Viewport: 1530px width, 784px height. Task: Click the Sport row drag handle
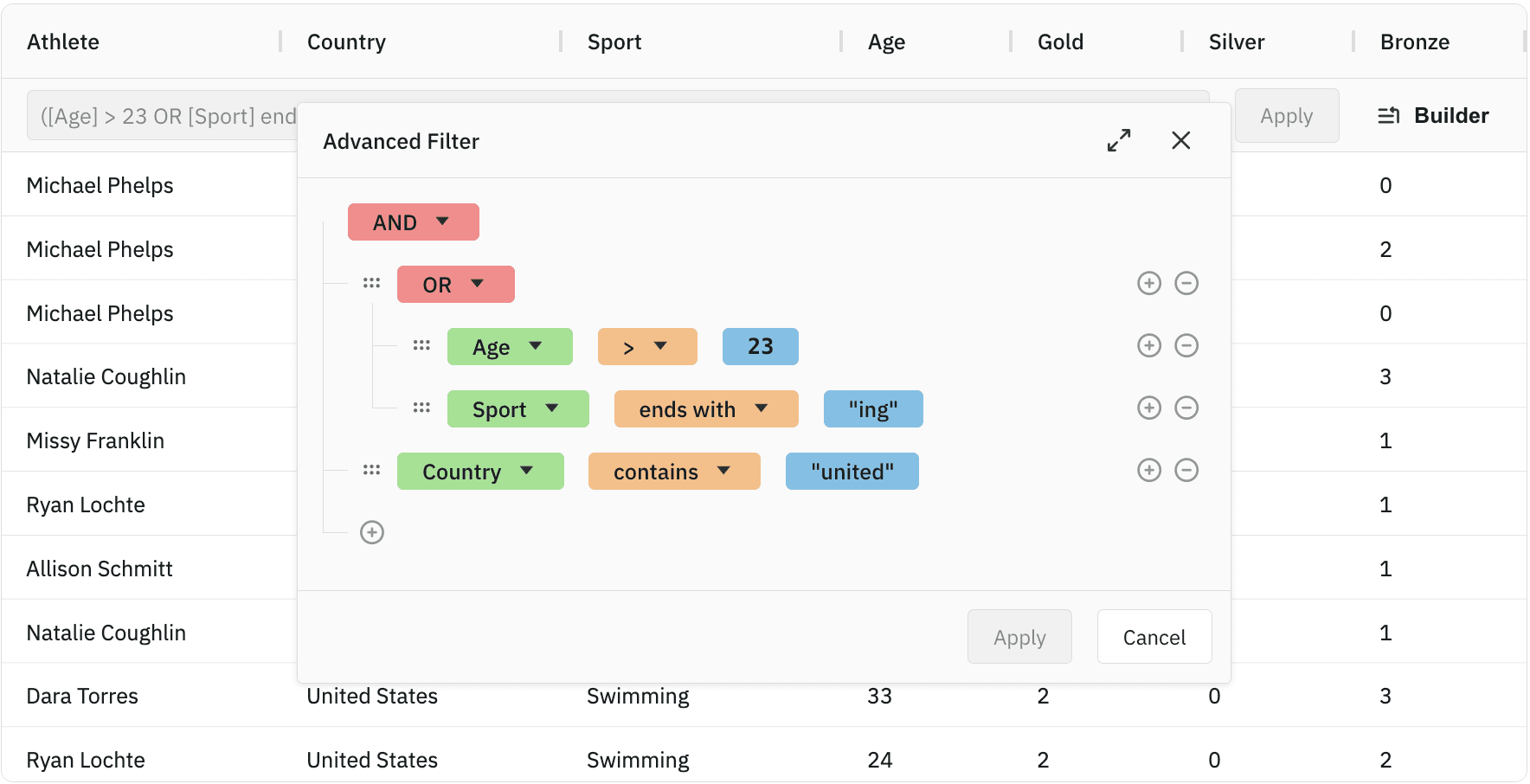point(421,408)
